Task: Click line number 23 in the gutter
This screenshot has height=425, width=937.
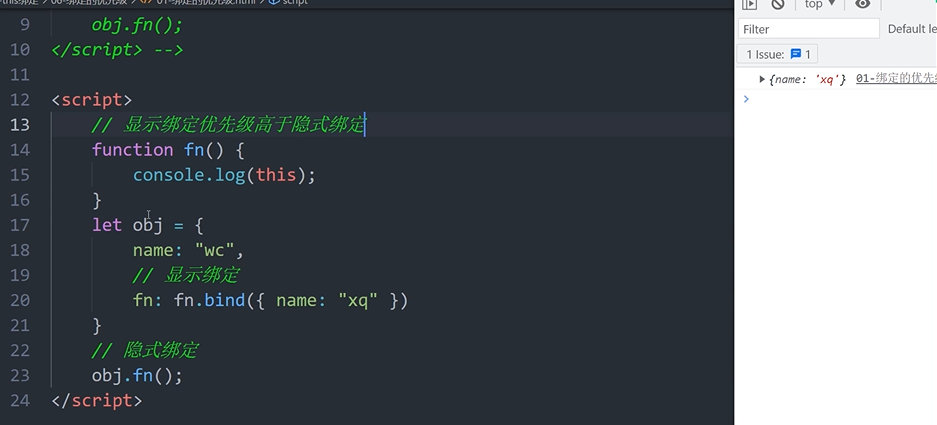Action: pos(19,375)
